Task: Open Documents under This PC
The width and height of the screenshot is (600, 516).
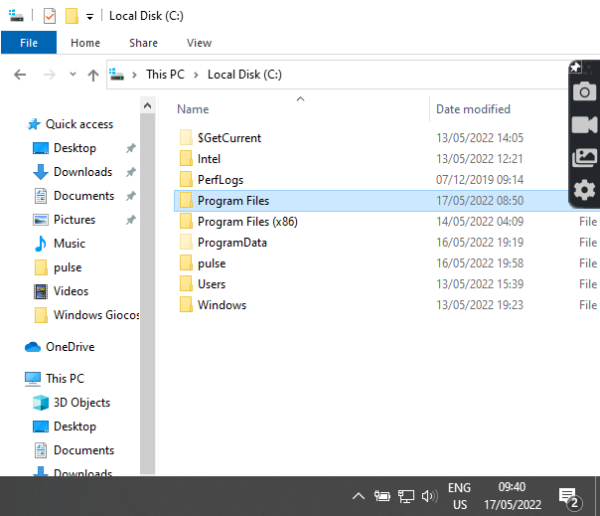Action: tap(84, 450)
